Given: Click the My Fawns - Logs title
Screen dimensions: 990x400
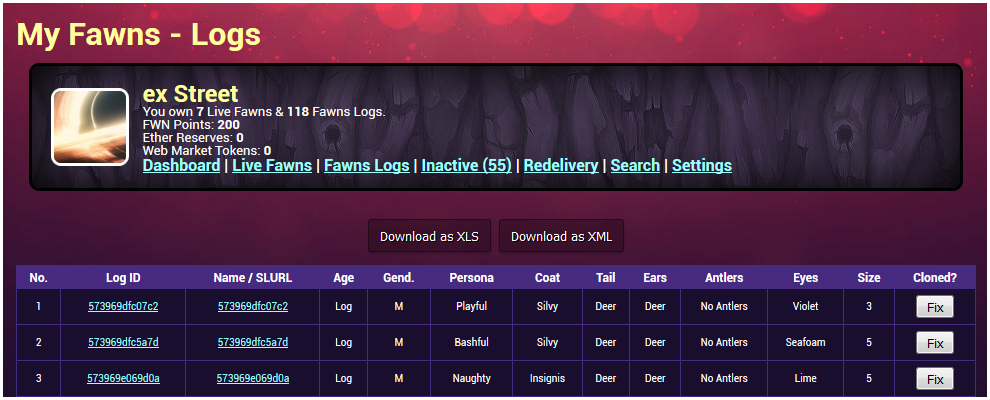Looking at the screenshot, I should [138, 34].
